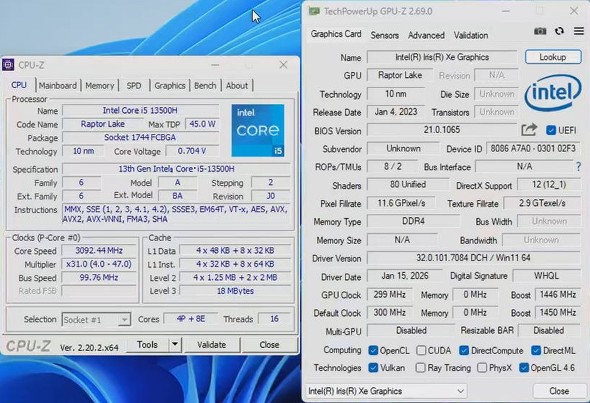Click the BIOS export share icon
This screenshot has height=403, width=590.
[529, 130]
